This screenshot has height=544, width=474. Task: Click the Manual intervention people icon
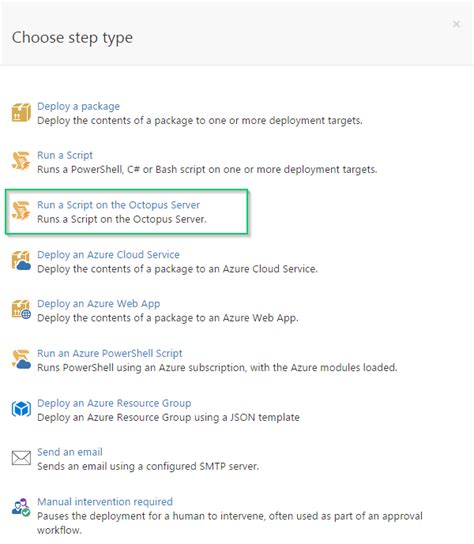(x=21, y=507)
